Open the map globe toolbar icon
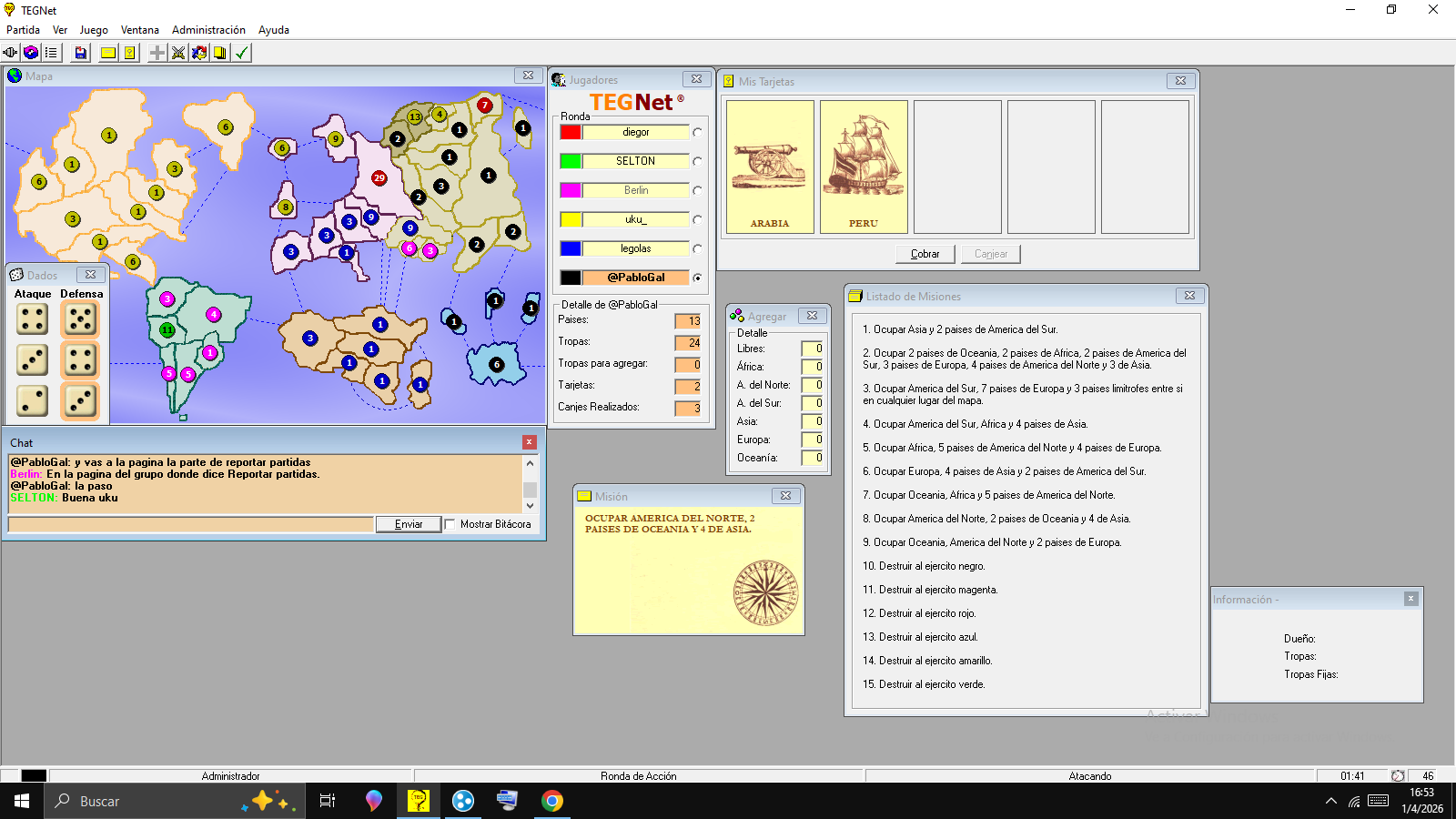 31,53
